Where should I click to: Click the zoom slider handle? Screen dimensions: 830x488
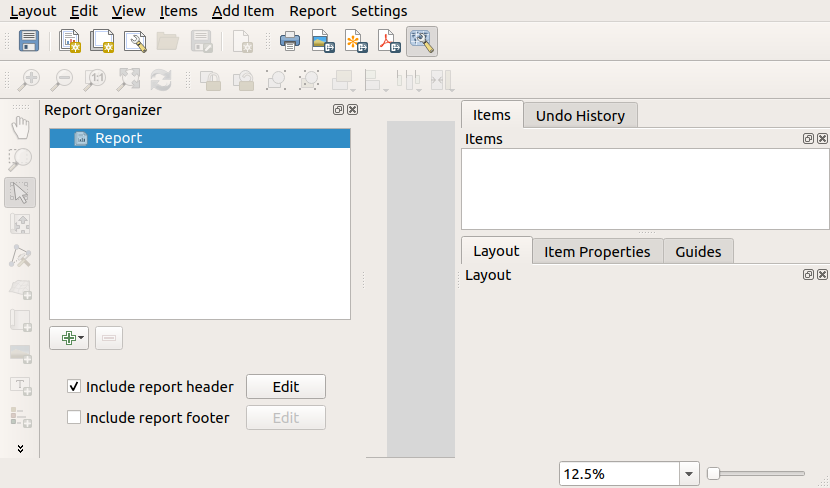click(x=714, y=474)
